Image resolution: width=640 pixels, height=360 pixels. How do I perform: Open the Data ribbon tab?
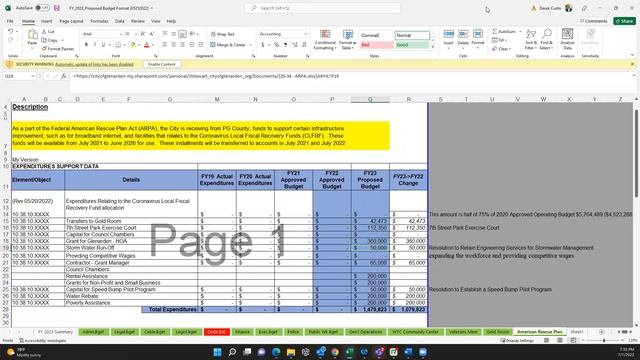(120, 21)
